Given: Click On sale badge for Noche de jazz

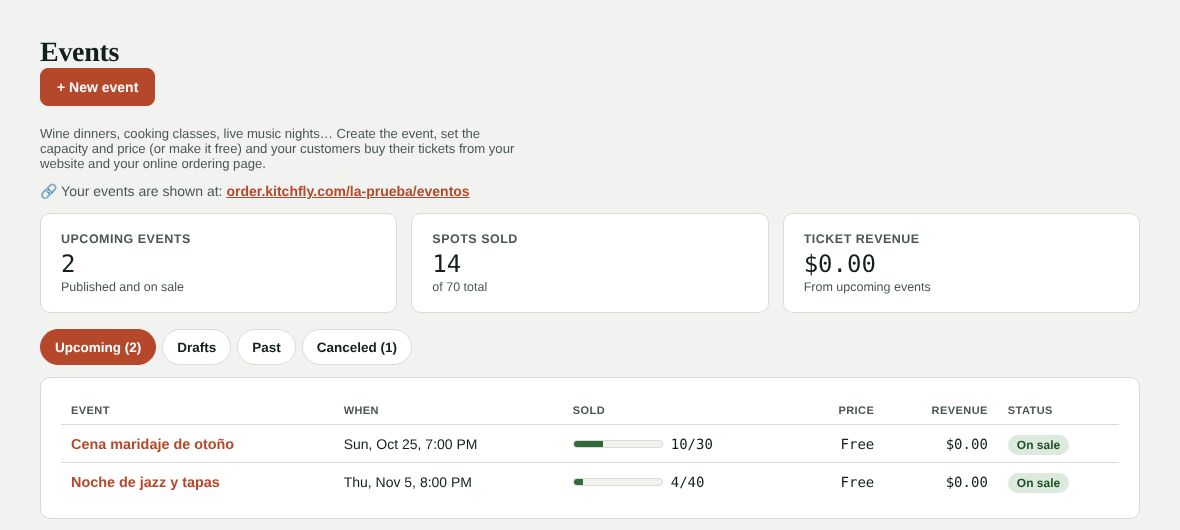Looking at the screenshot, I should [1038, 483].
